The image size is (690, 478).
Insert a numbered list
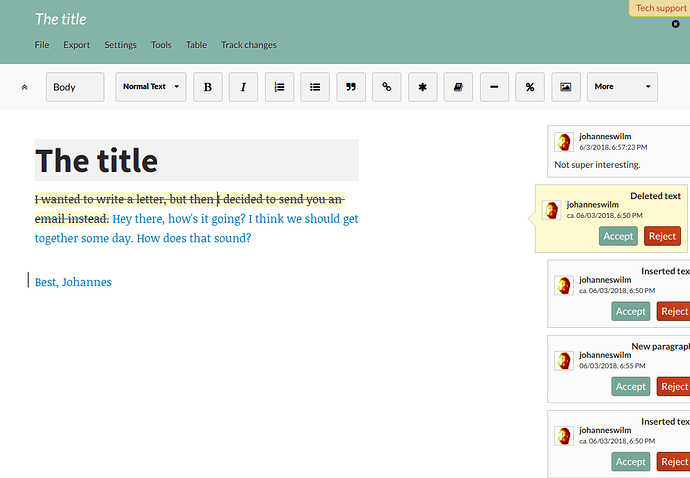tap(279, 87)
